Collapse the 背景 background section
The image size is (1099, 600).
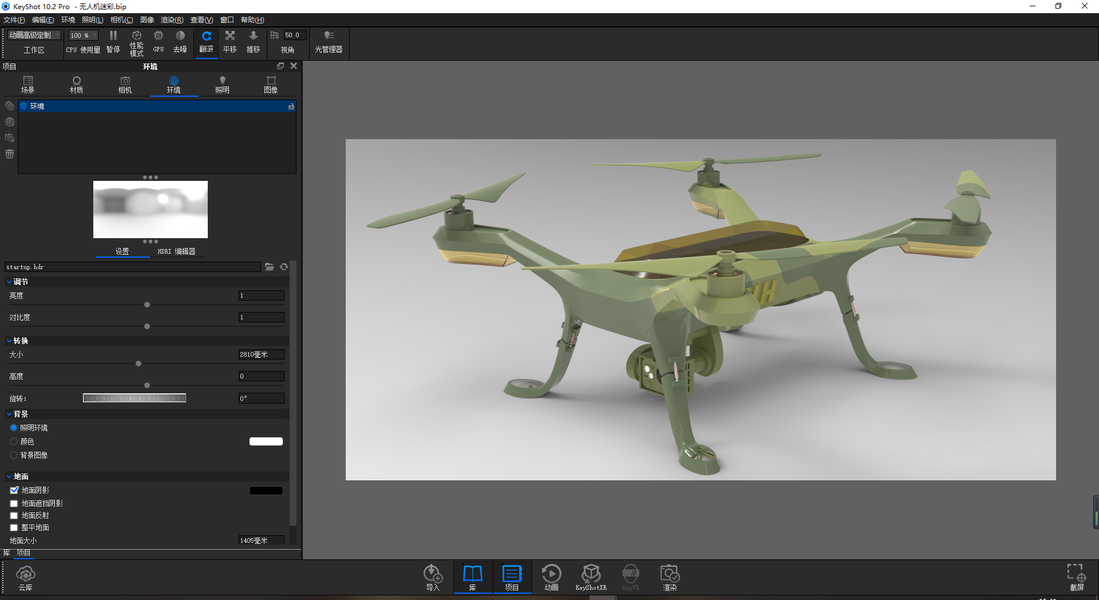pyautogui.click(x=9, y=414)
